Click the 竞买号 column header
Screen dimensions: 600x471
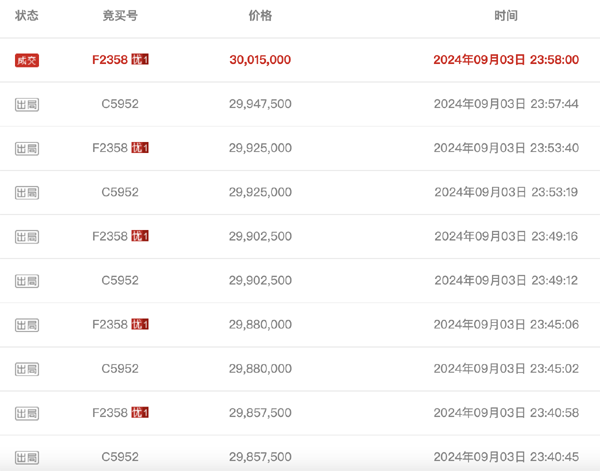click(120, 16)
